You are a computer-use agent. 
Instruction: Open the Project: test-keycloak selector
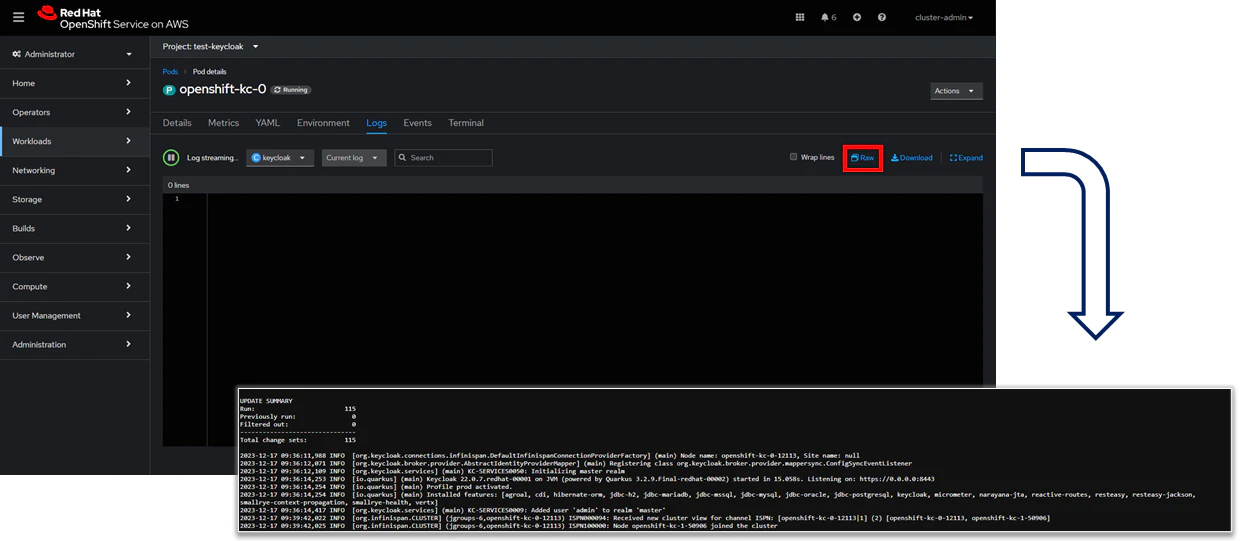click(210, 46)
